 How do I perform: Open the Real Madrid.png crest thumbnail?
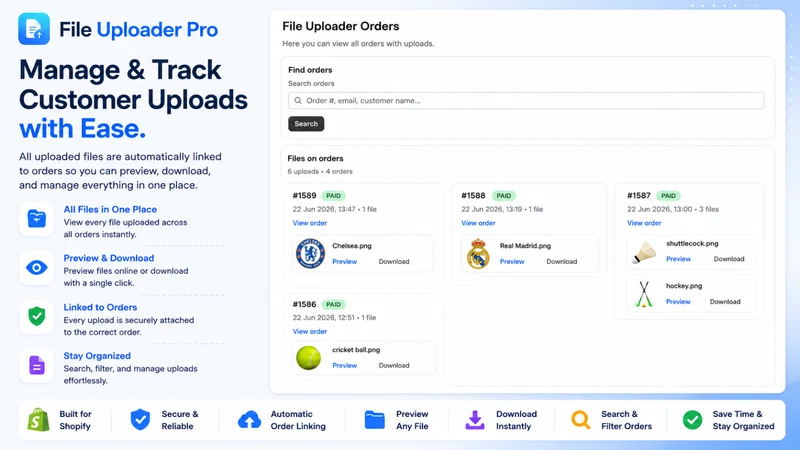[x=478, y=253]
